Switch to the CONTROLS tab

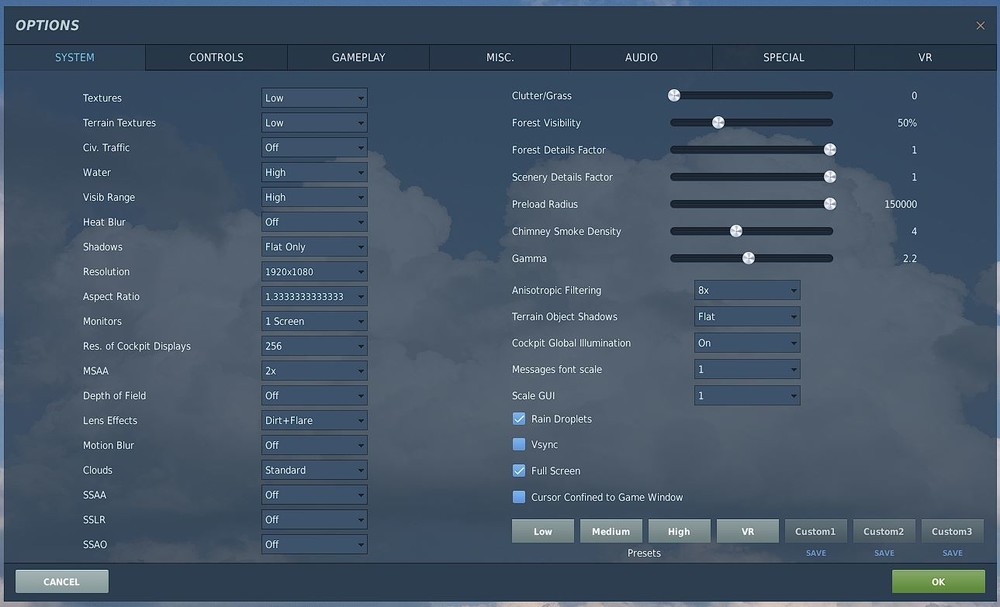click(x=215, y=57)
